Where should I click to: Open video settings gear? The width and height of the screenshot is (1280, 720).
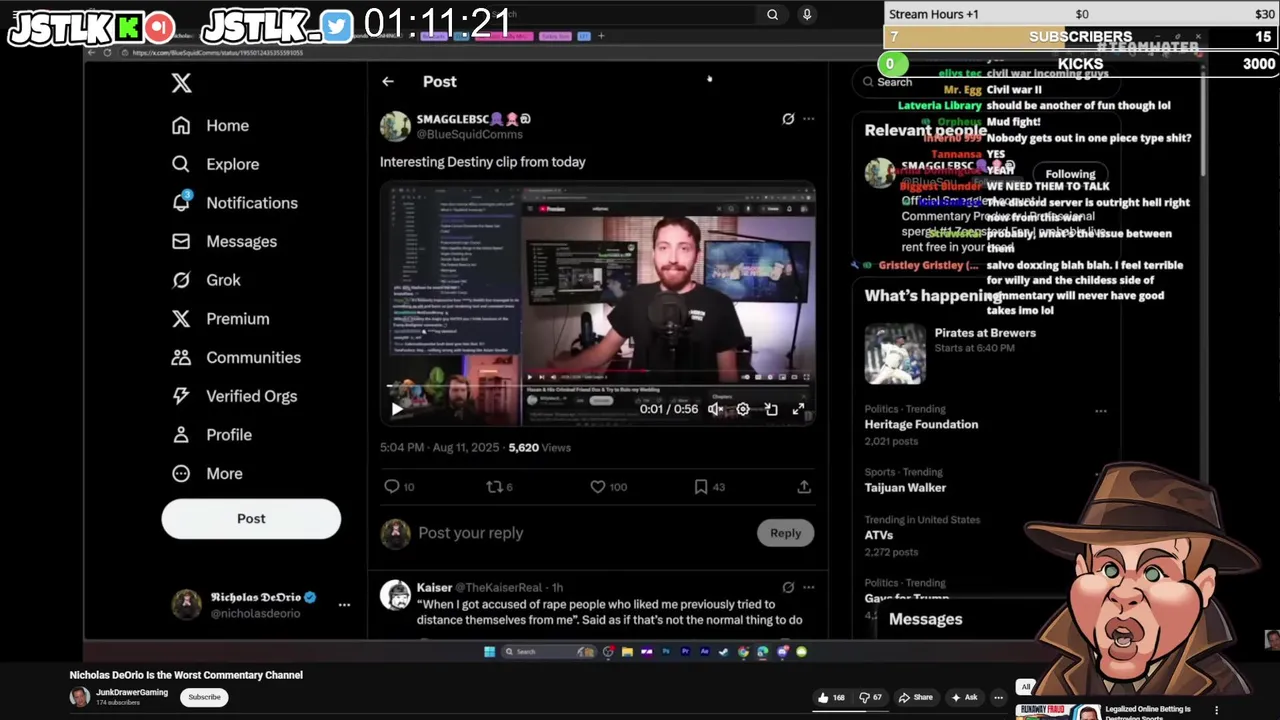[743, 409]
